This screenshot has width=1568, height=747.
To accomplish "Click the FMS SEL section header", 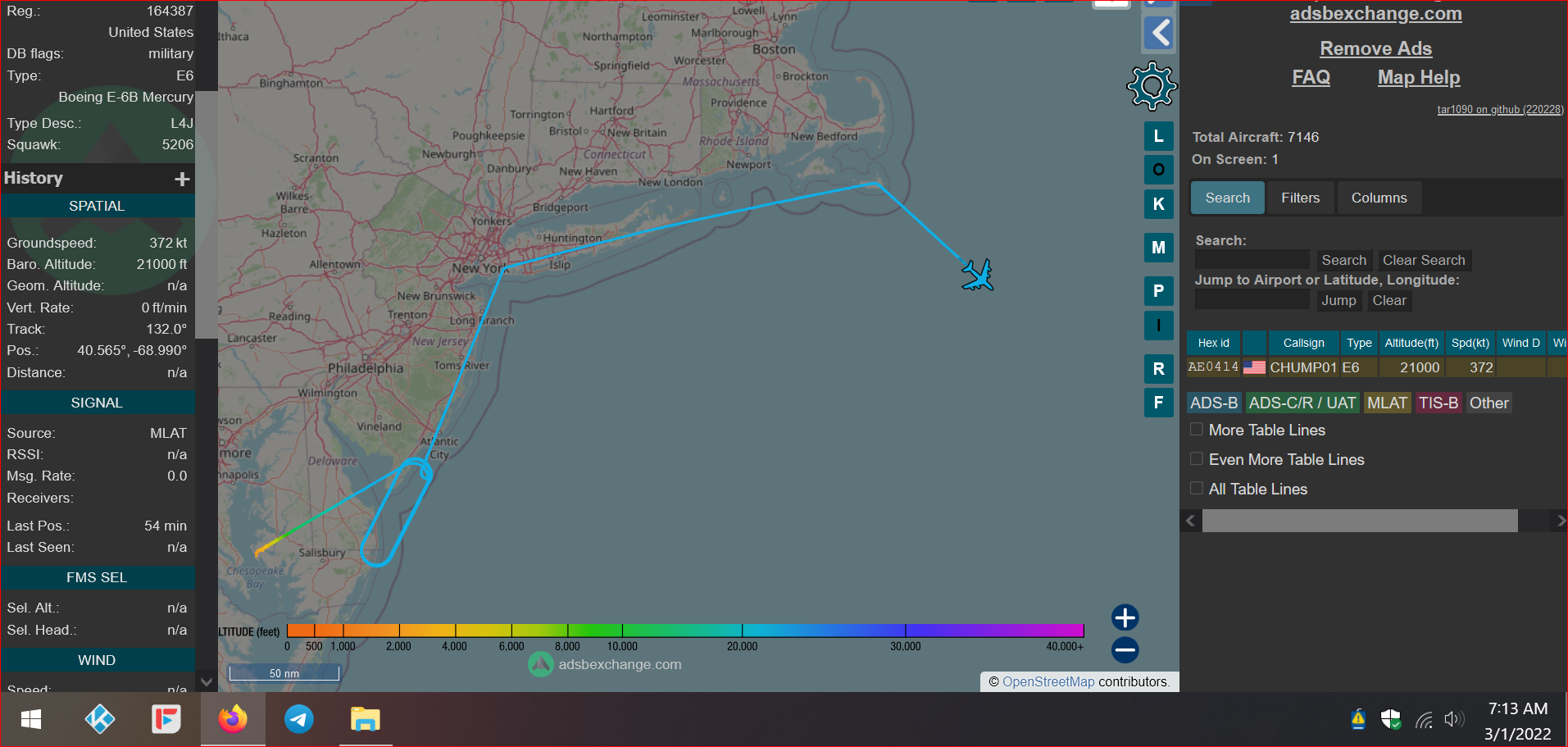I will coord(97,577).
